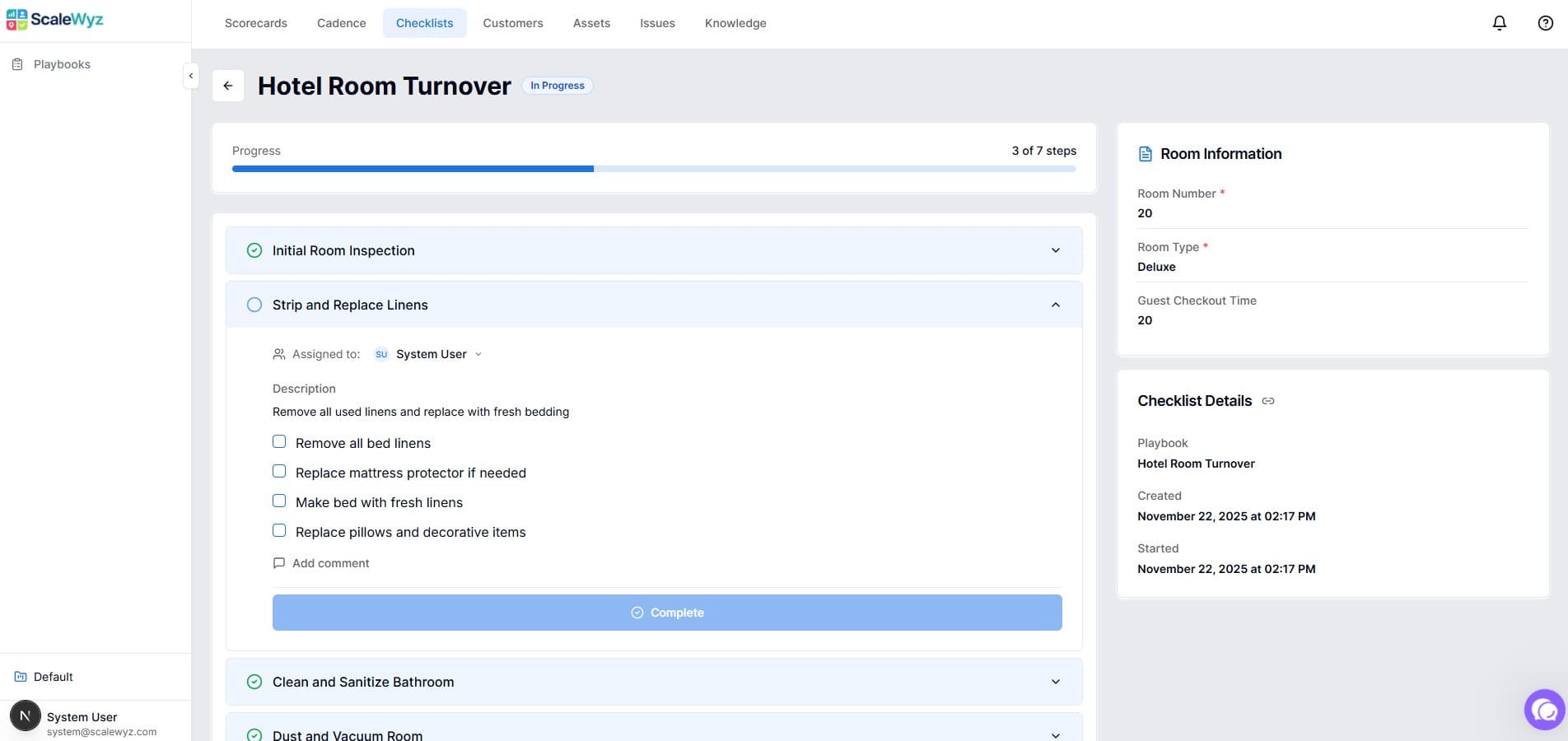The width and height of the screenshot is (1568, 741).
Task: Click the help question mark icon
Action: coord(1544,22)
